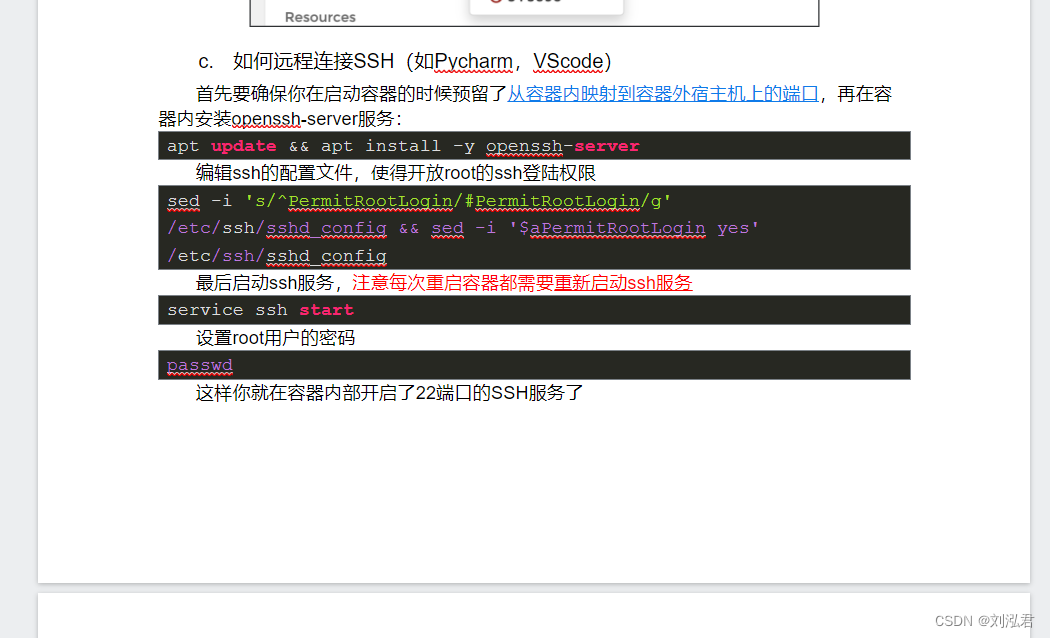
Task: Click the CSDN watermark "@刘泓君"
Action: point(987,619)
